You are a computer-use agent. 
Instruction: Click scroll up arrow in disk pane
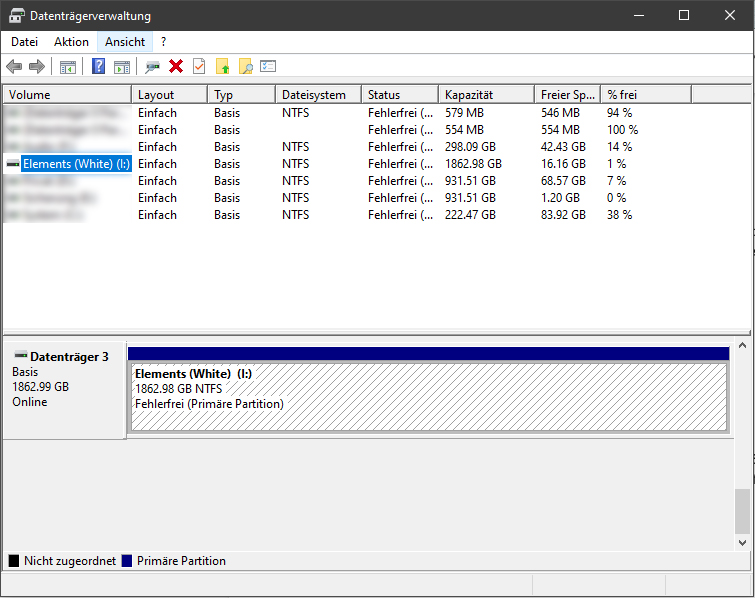click(742, 345)
